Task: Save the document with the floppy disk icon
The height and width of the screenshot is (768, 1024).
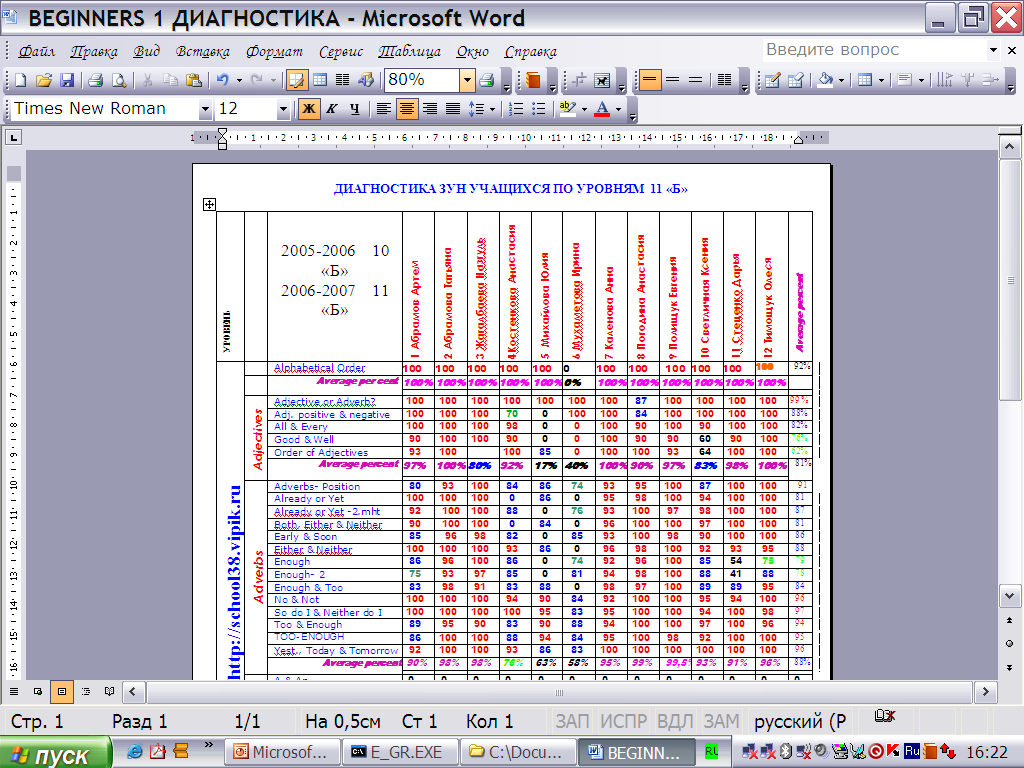Action: (67, 80)
